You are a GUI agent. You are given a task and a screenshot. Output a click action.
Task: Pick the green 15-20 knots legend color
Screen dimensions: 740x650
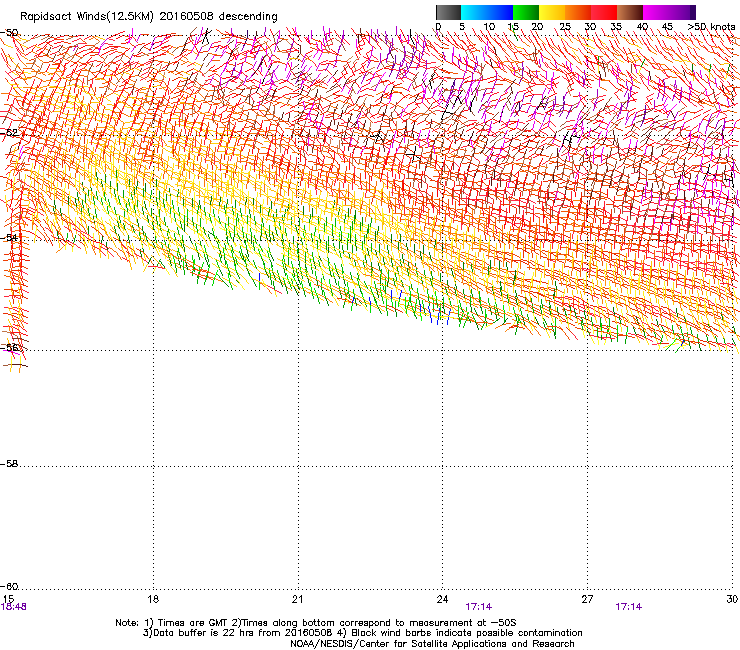(526, 12)
